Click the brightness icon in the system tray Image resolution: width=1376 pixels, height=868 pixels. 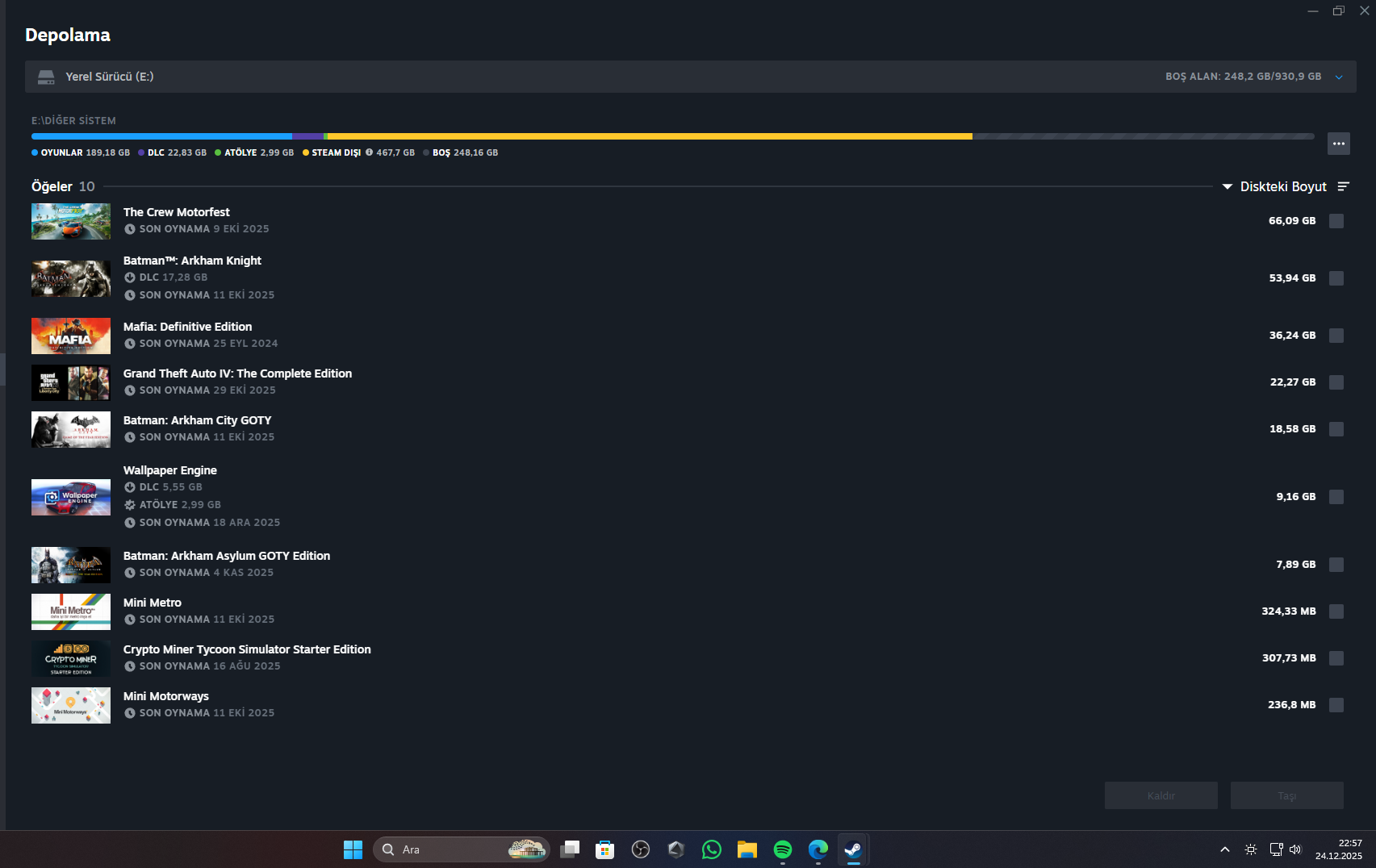point(1251,849)
